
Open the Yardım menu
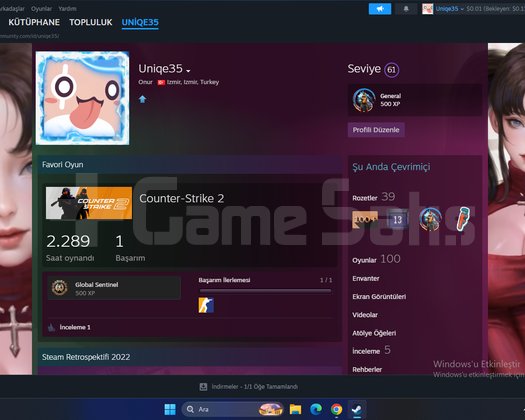[67, 9]
